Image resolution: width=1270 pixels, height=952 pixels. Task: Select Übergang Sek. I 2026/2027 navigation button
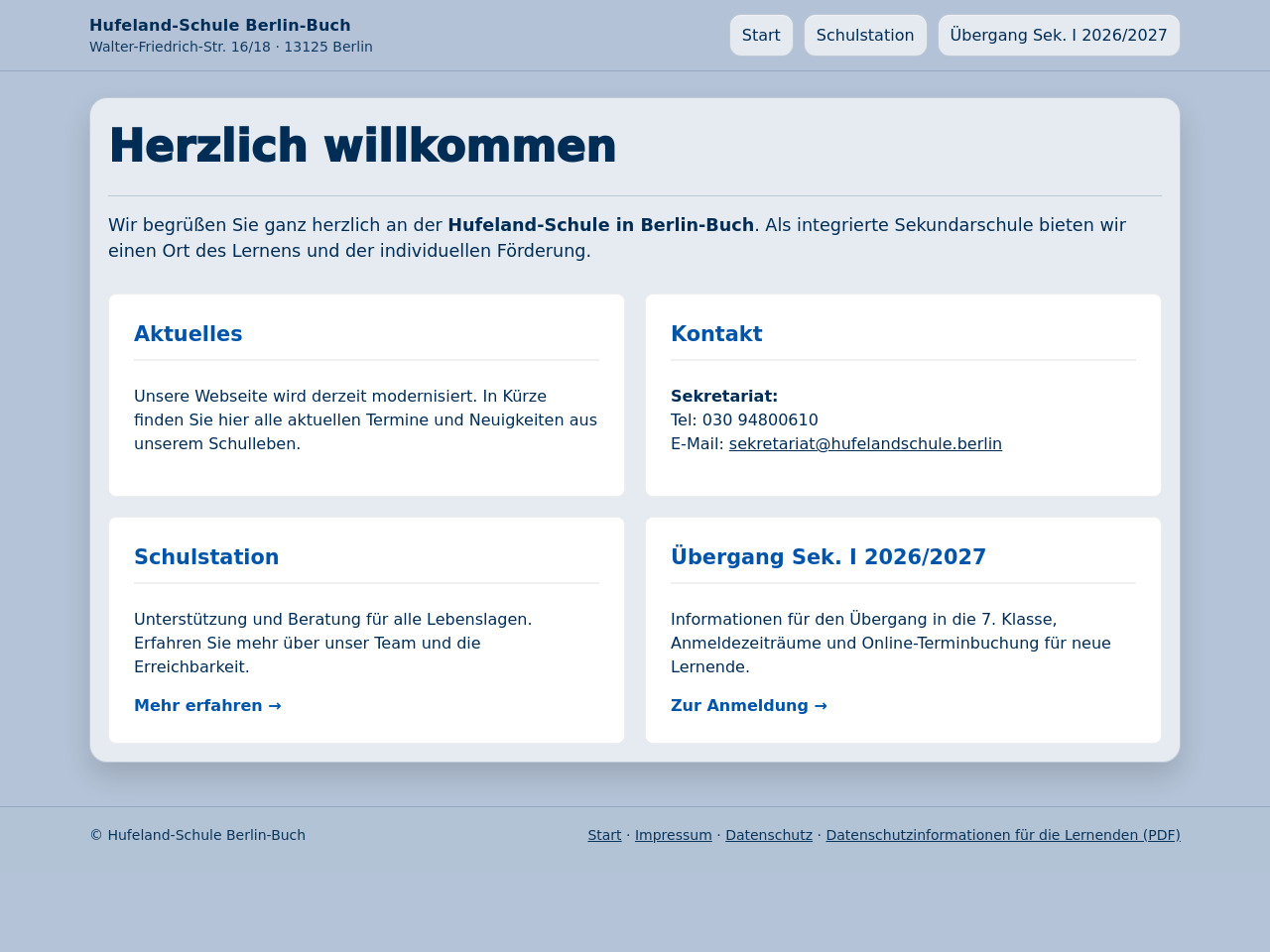coord(1059,36)
